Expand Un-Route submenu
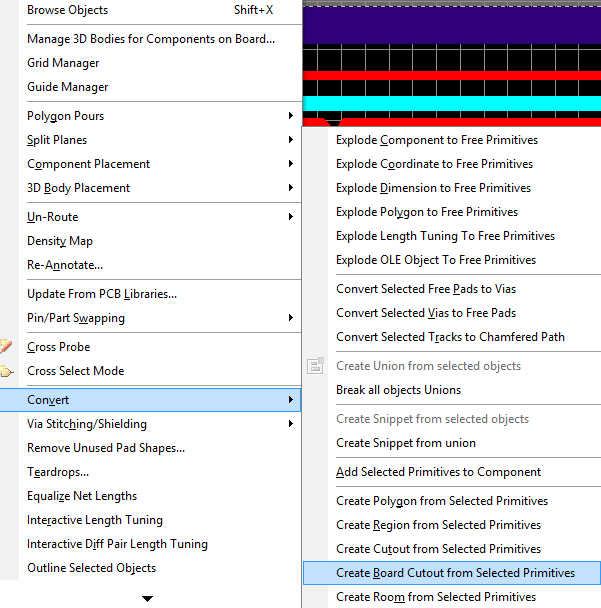The width and height of the screenshot is (601, 608). click(x=150, y=217)
